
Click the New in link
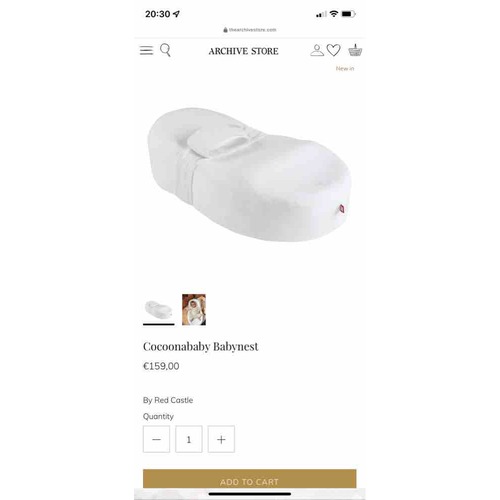(x=345, y=68)
